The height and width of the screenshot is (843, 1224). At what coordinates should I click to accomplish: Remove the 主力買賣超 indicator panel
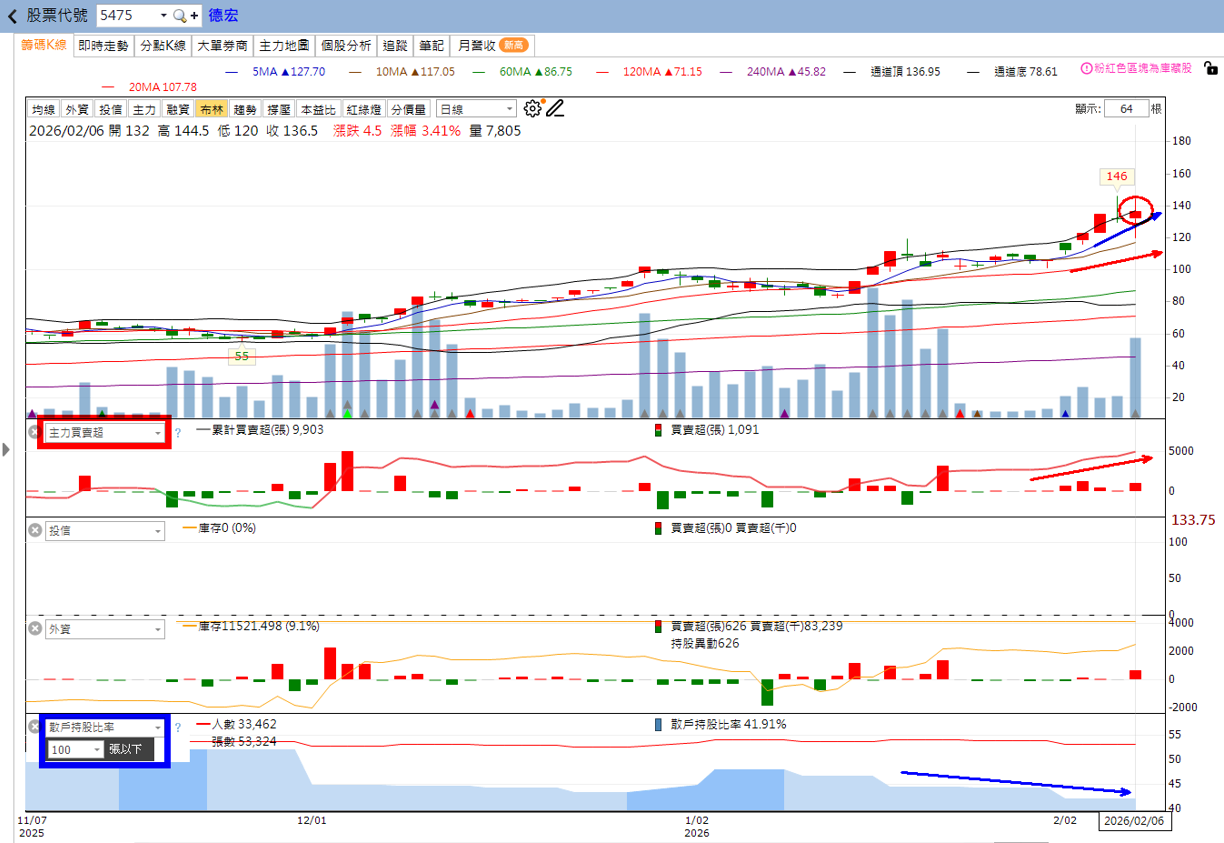click(34, 432)
